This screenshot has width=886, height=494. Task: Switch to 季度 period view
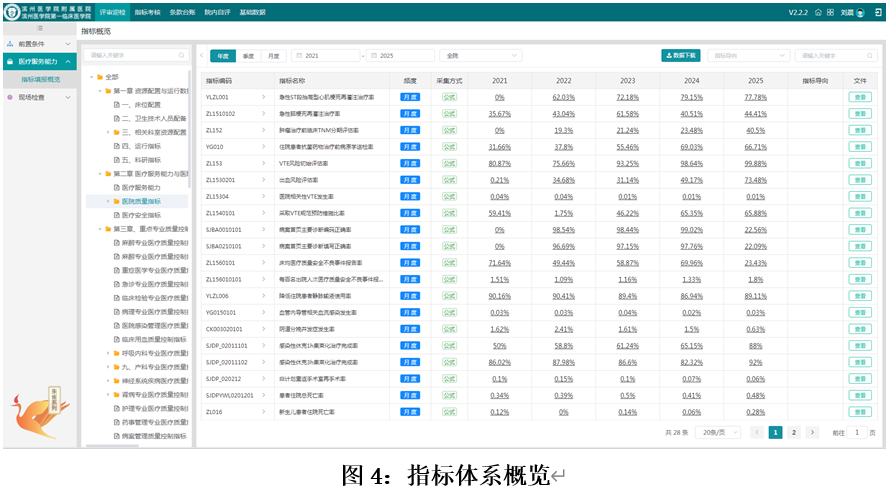(248, 56)
